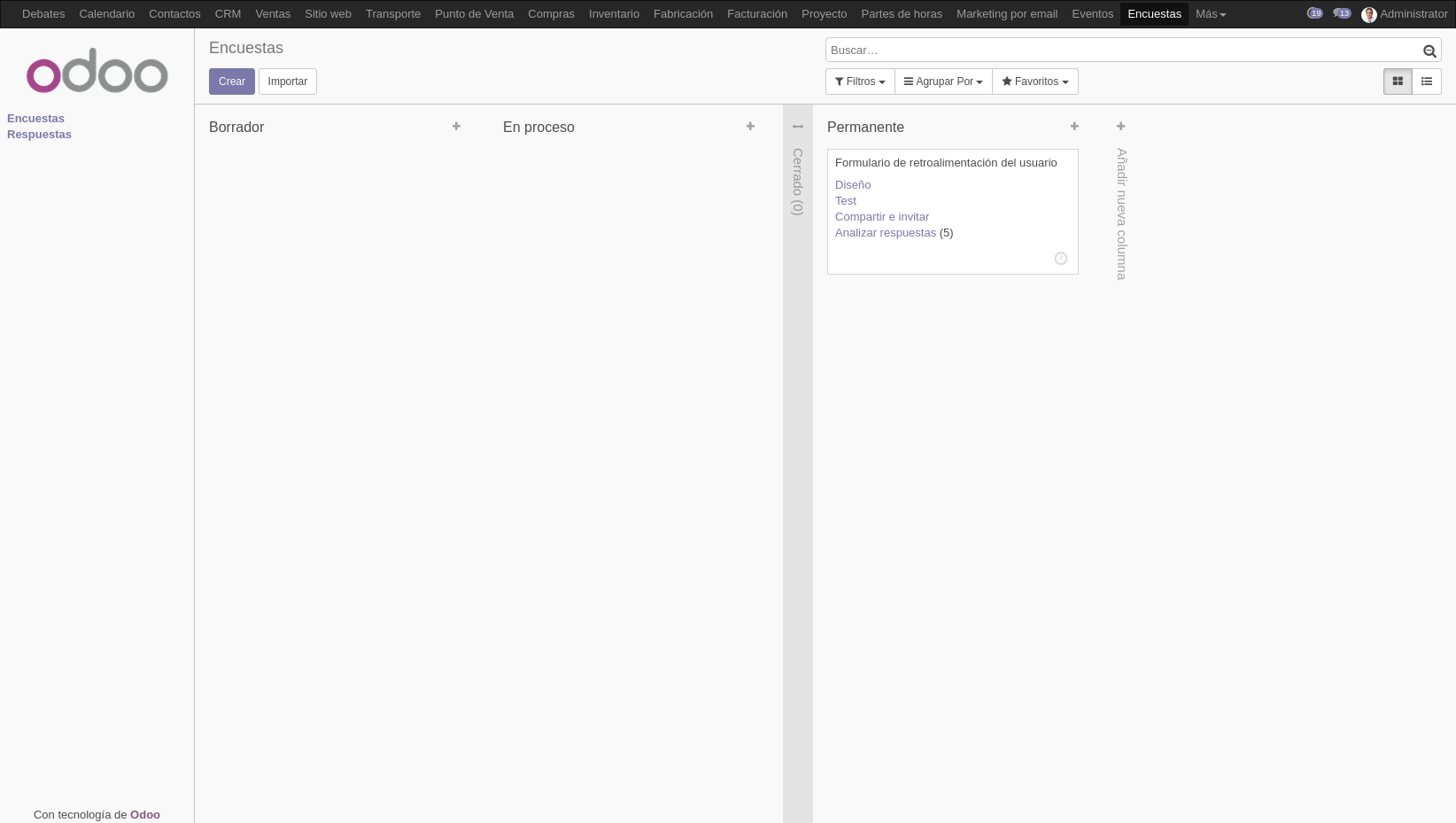Go to the Inventario menu
The image size is (1456, 823).
pyautogui.click(x=614, y=14)
